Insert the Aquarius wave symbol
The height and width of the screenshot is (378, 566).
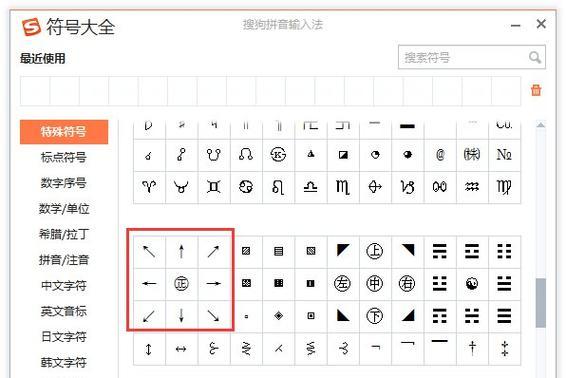tap(472, 187)
